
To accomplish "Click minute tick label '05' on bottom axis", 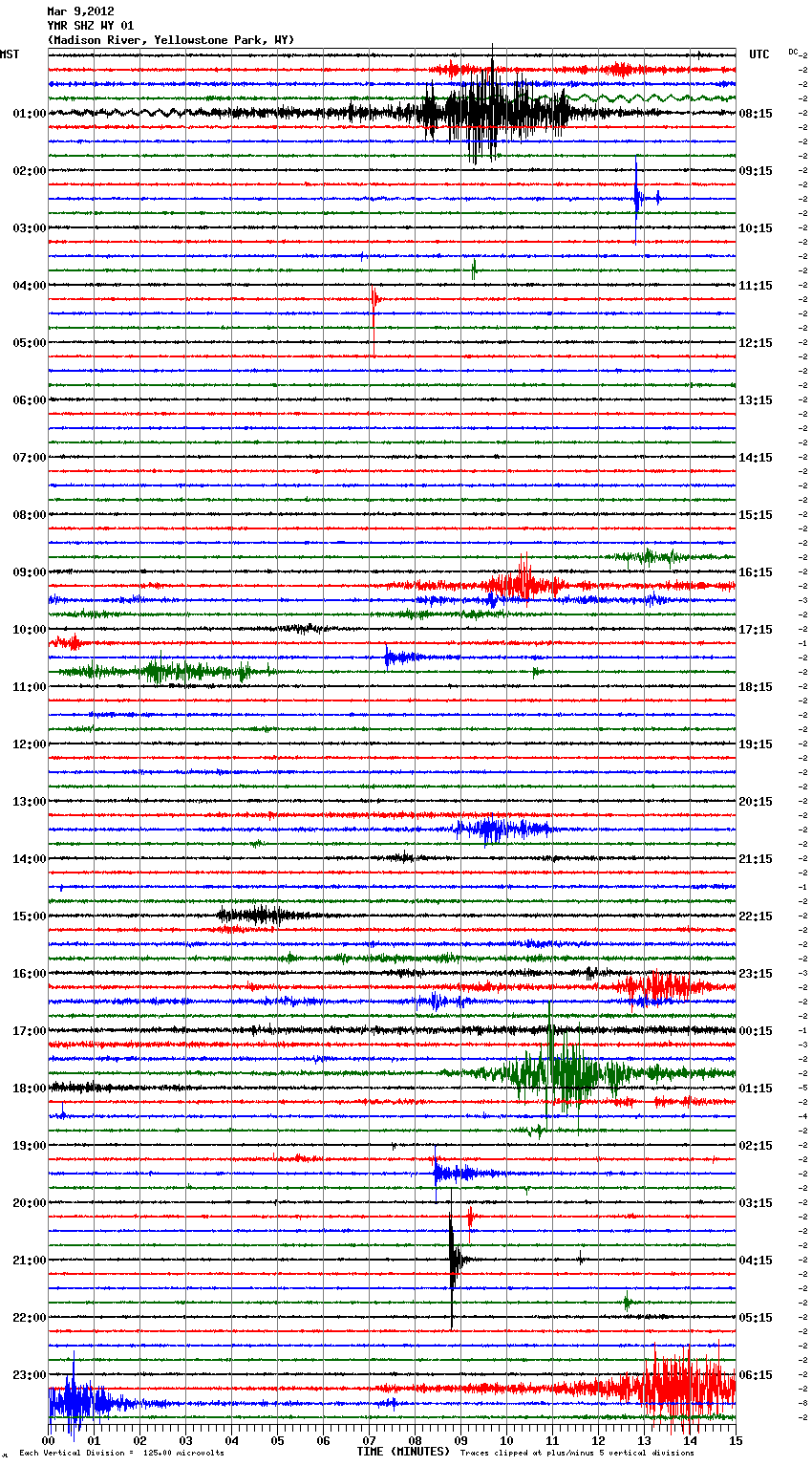I will click(x=277, y=1440).
